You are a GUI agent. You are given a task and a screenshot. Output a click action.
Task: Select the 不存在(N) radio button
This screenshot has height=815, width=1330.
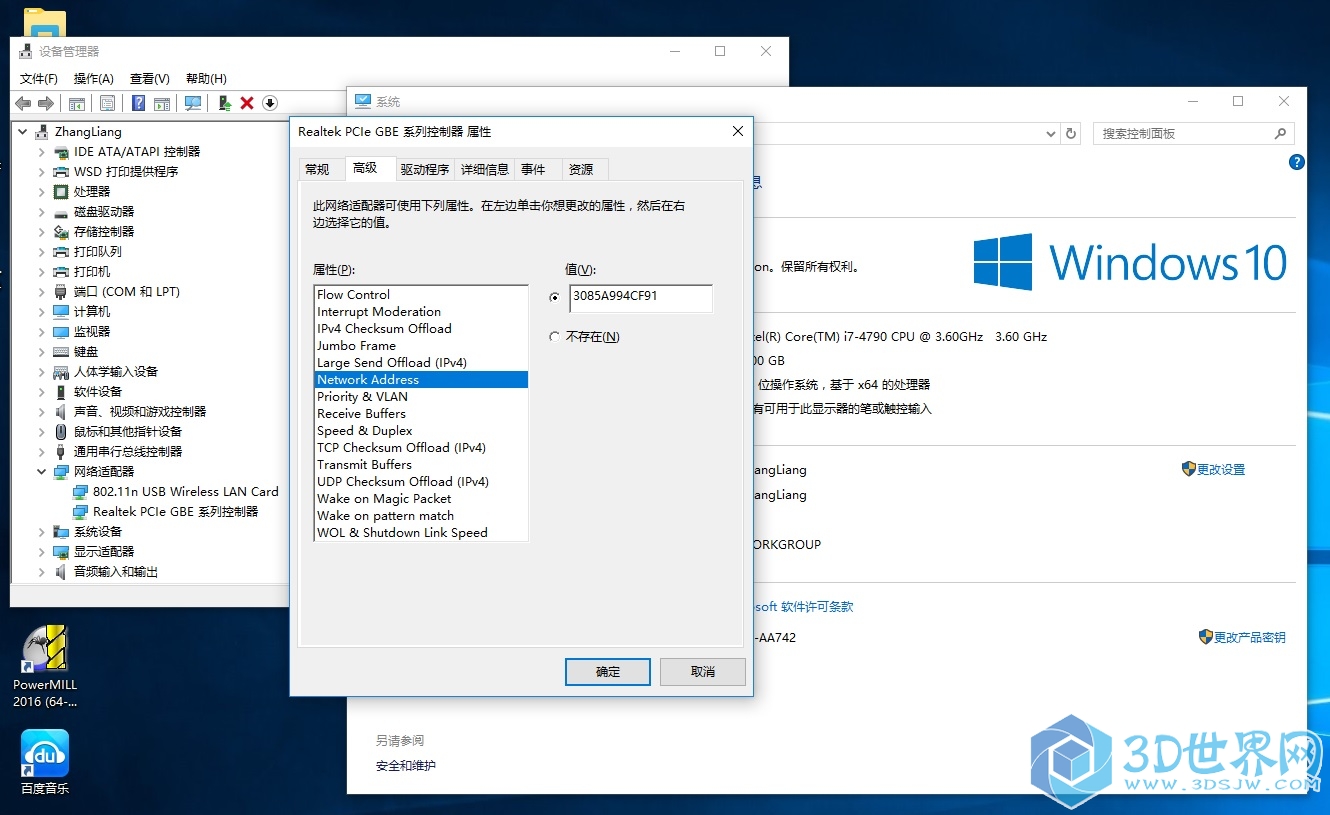(555, 337)
